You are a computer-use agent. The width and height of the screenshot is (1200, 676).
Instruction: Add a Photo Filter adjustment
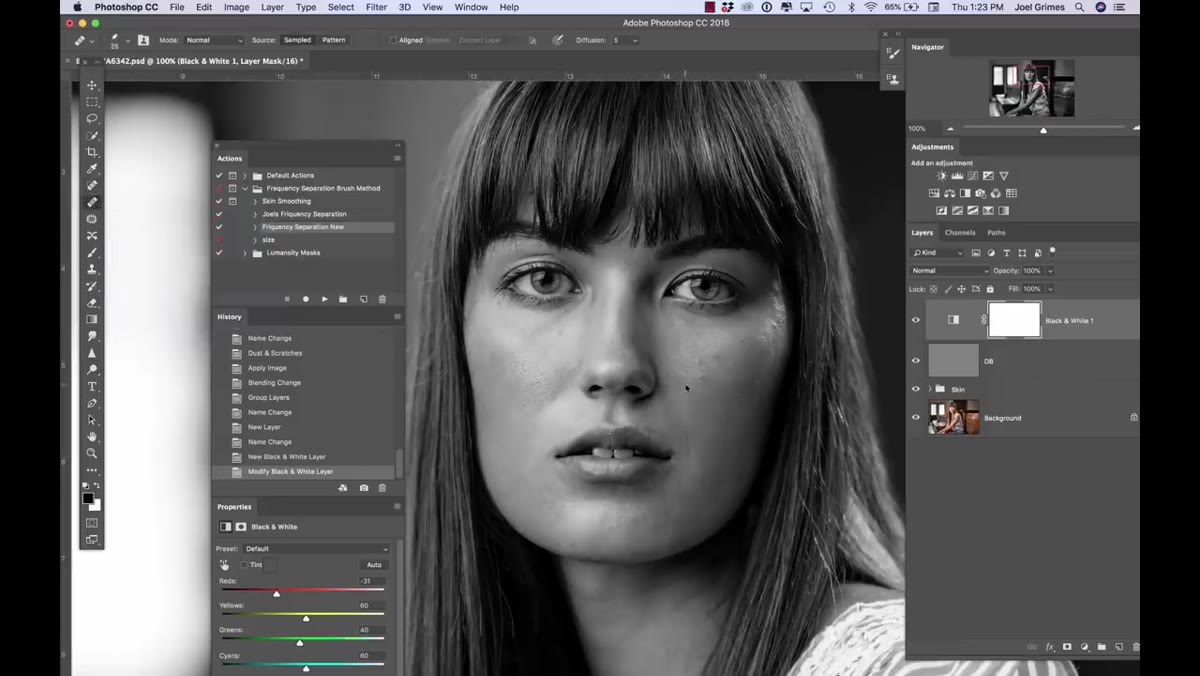coord(980,193)
